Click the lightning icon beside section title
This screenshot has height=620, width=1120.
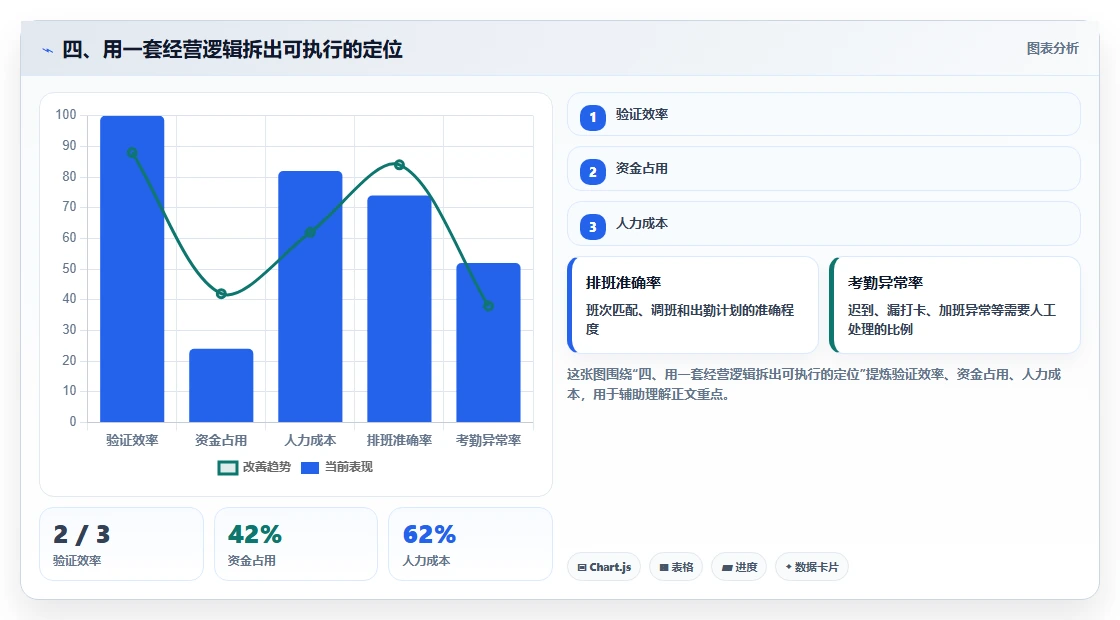click(x=48, y=50)
